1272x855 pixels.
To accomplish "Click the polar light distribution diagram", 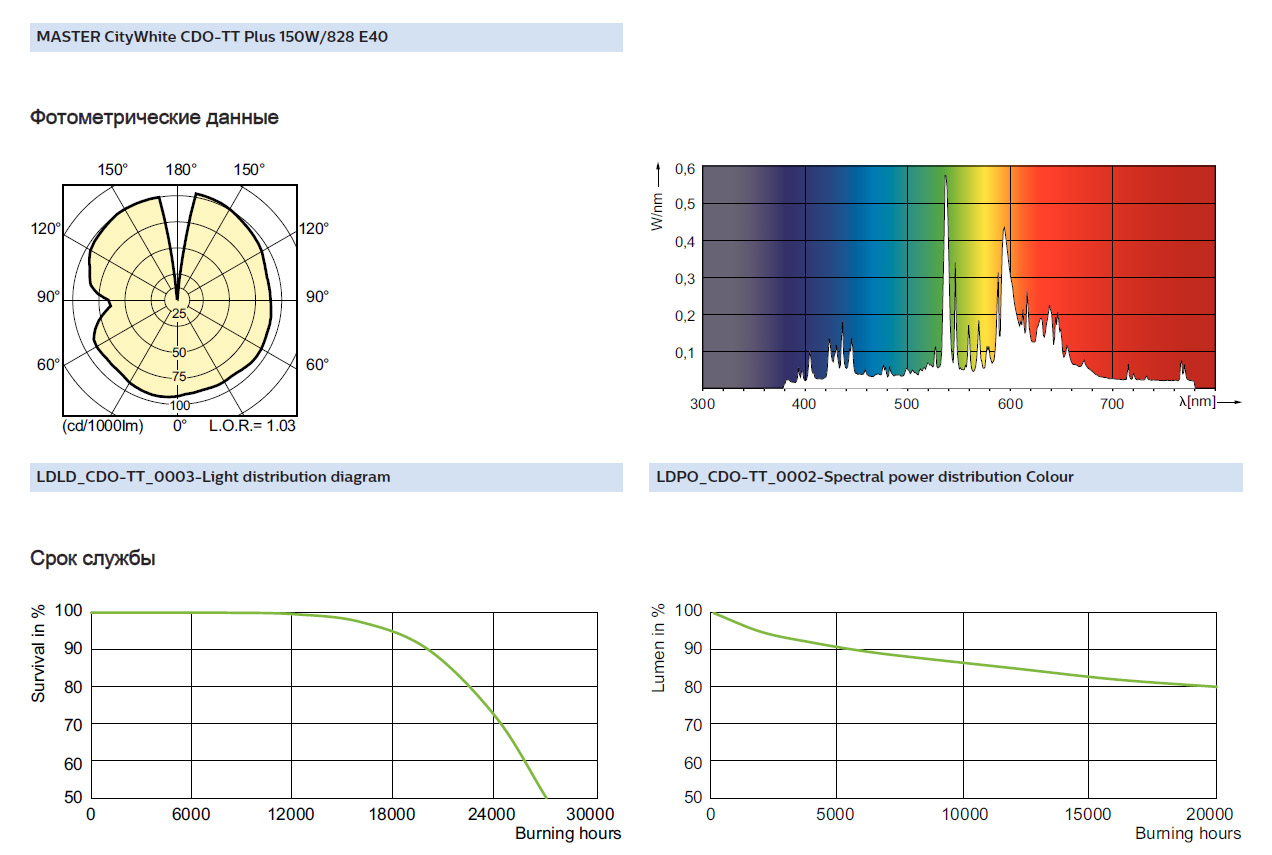I will (x=181, y=298).
